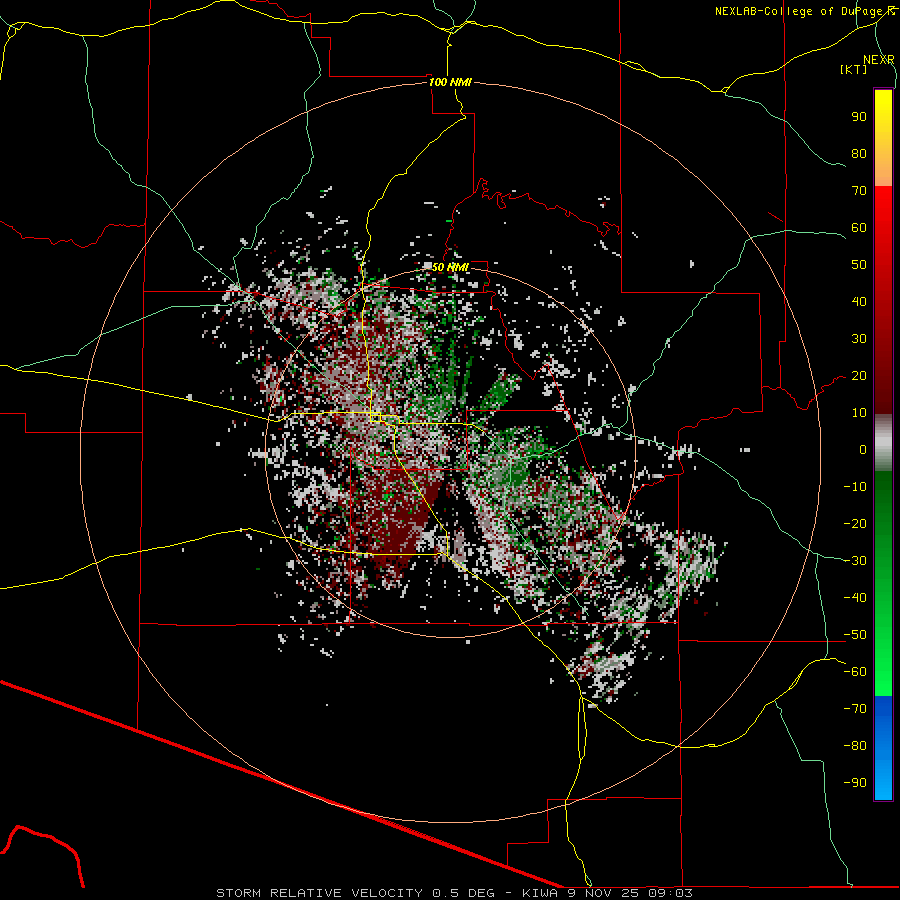Image resolution: width=900 pixels, height=900 pixels.
Task: Click the -70 label on velocity scale
Action: pos(855,709)
